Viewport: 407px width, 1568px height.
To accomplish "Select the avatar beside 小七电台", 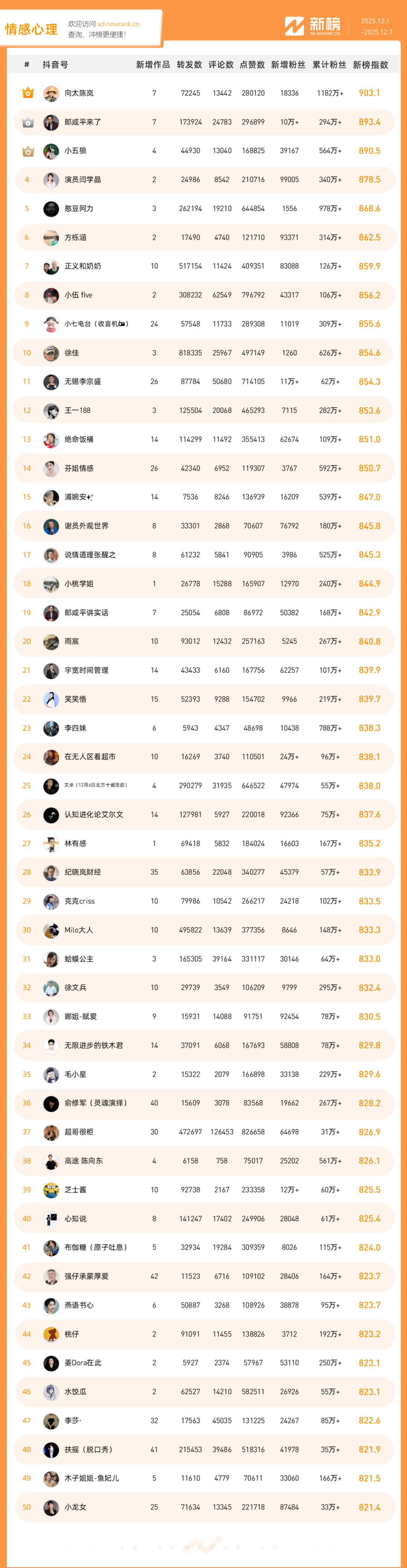I will 51,324.
